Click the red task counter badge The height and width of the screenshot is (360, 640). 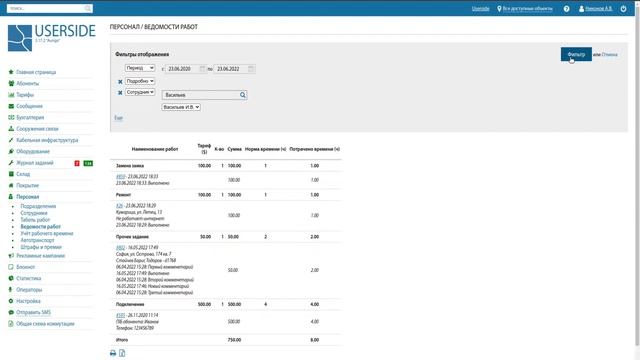click(x=77, y=163)
